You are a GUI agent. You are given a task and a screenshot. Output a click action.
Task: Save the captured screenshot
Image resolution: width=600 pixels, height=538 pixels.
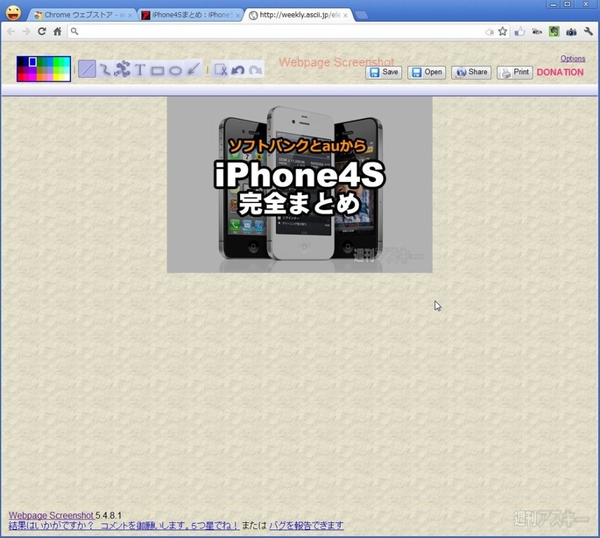[x=383, y=72]
